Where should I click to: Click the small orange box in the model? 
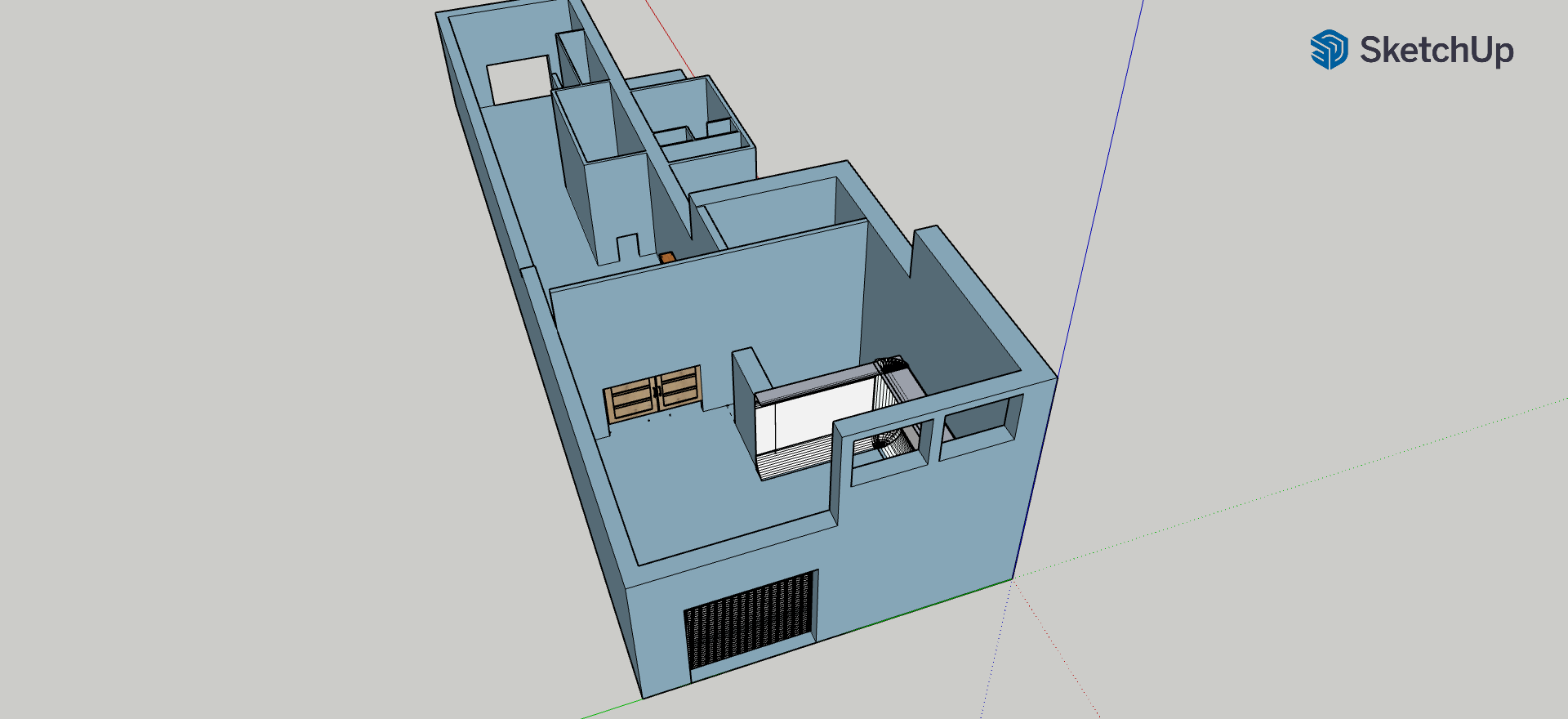(667, 257)
